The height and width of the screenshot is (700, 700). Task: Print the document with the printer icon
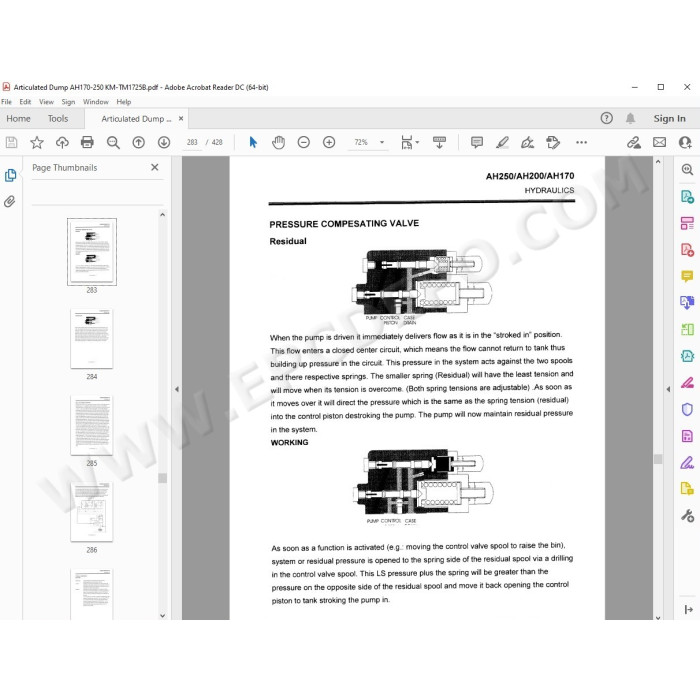(x=87, y=142)
